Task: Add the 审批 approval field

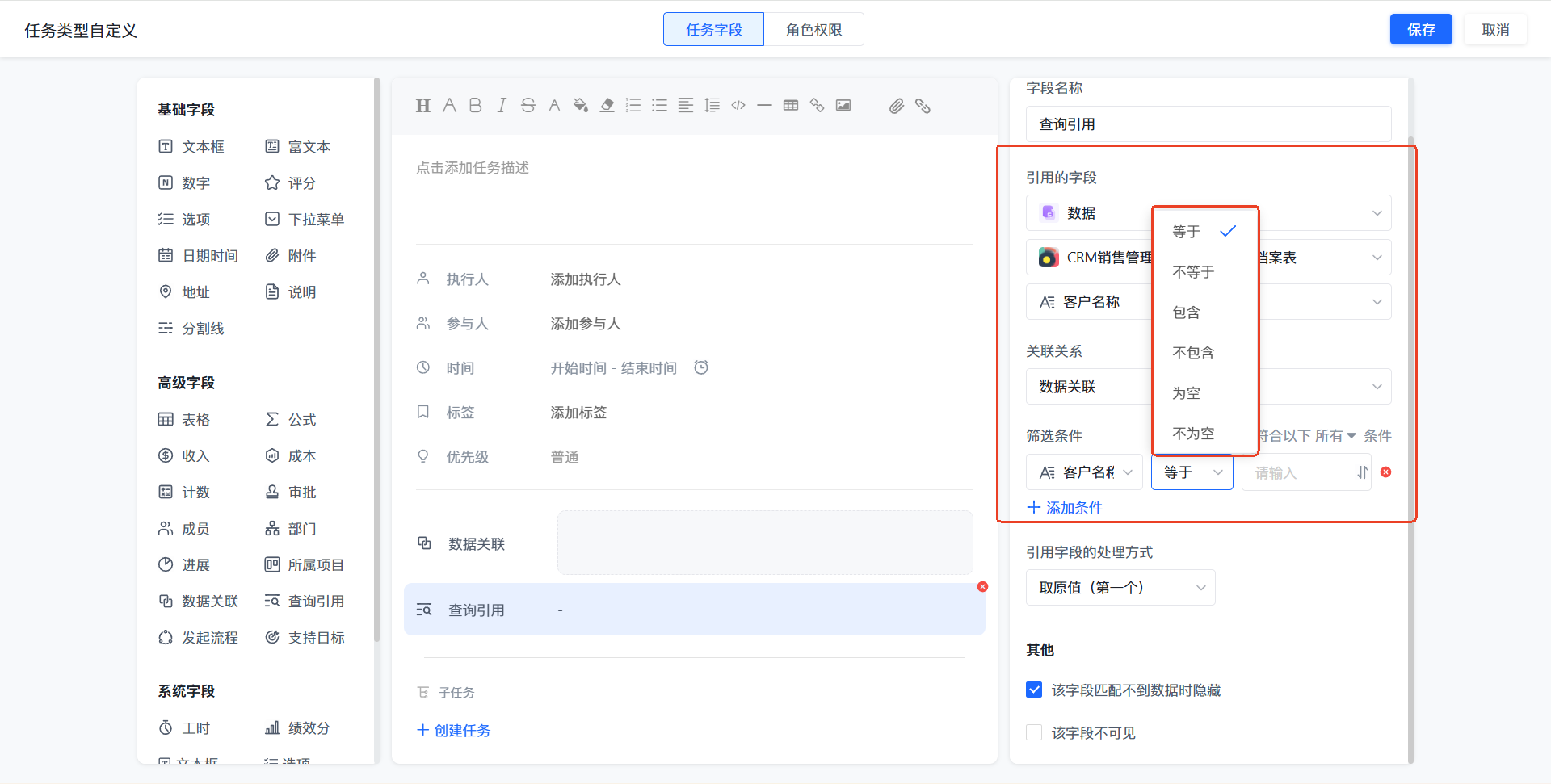Action: [x=291, y=493]
